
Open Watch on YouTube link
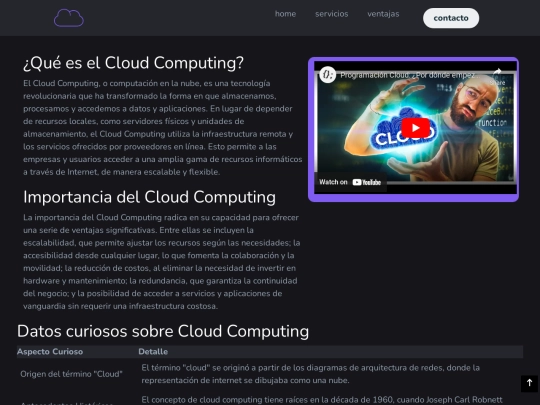[x=350, y=182]
